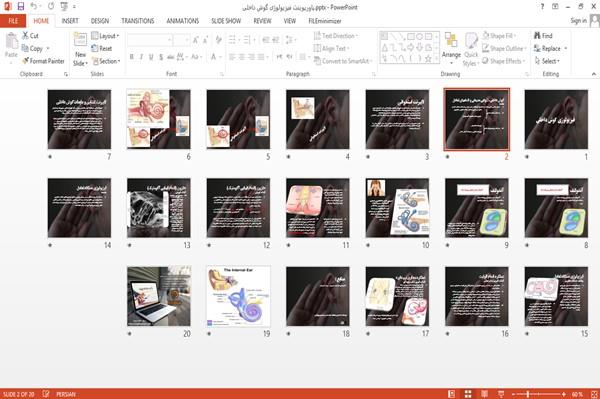Click PERSIAN language indicator
Image resolution: width=600 pixels, height=399 pixels.
66,394
